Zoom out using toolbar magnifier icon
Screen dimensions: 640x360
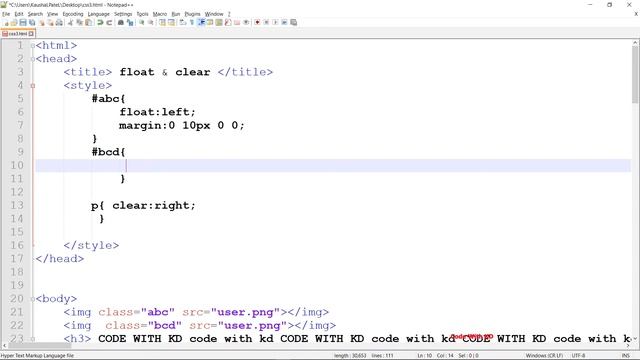tap(151, 22)
